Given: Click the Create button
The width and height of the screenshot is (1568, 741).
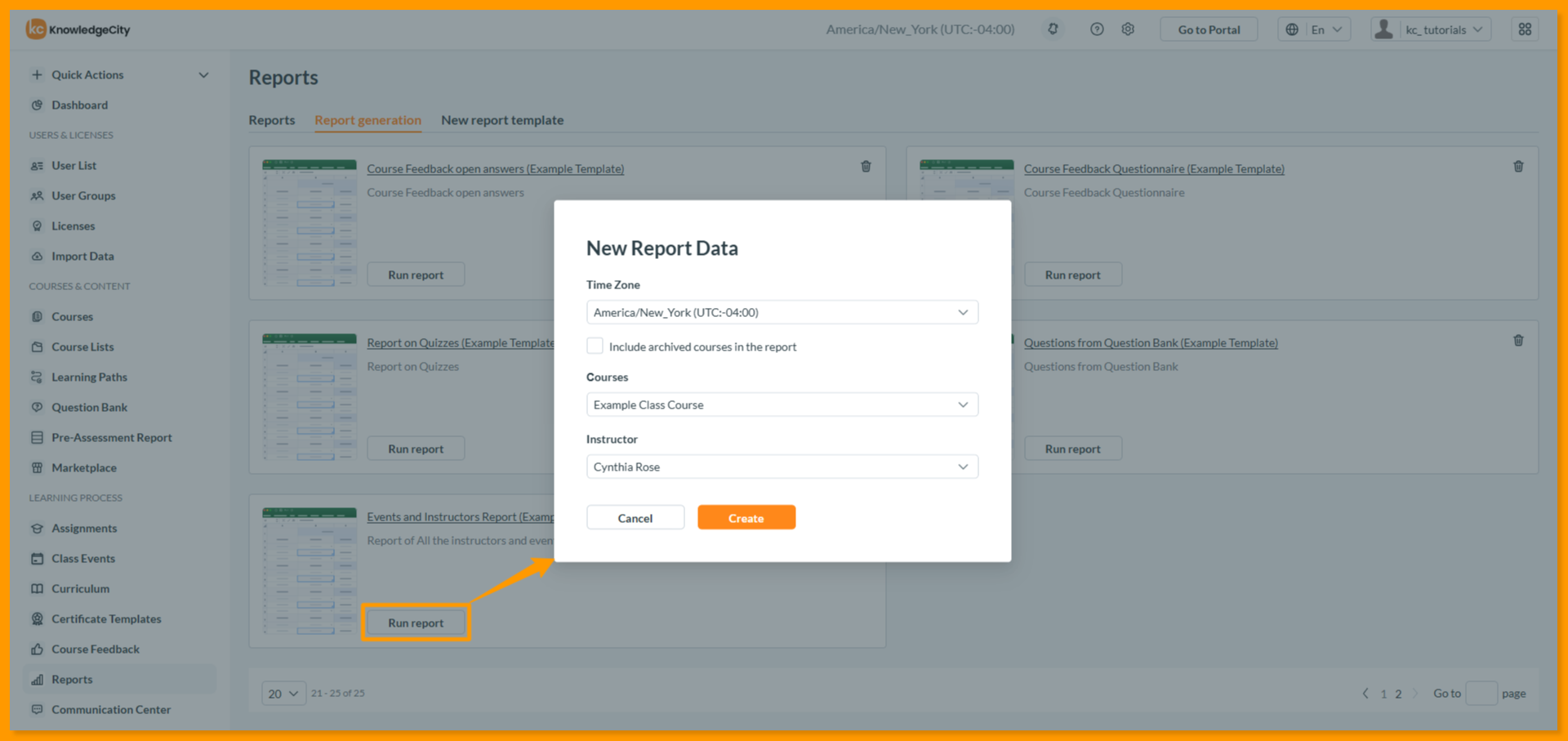Looking at the screenshot, I should [x=746, y=517].
